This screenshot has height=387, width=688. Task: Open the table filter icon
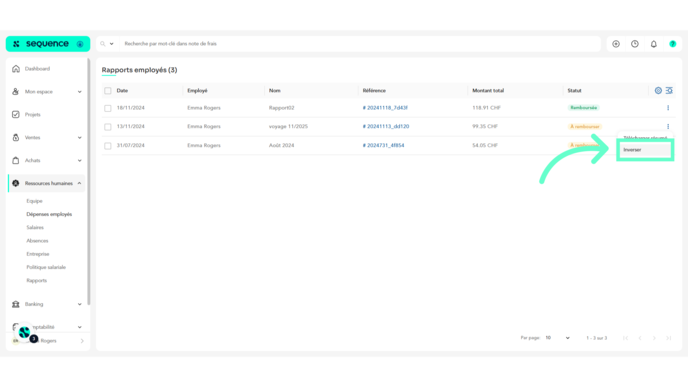(x=669, y=90)
